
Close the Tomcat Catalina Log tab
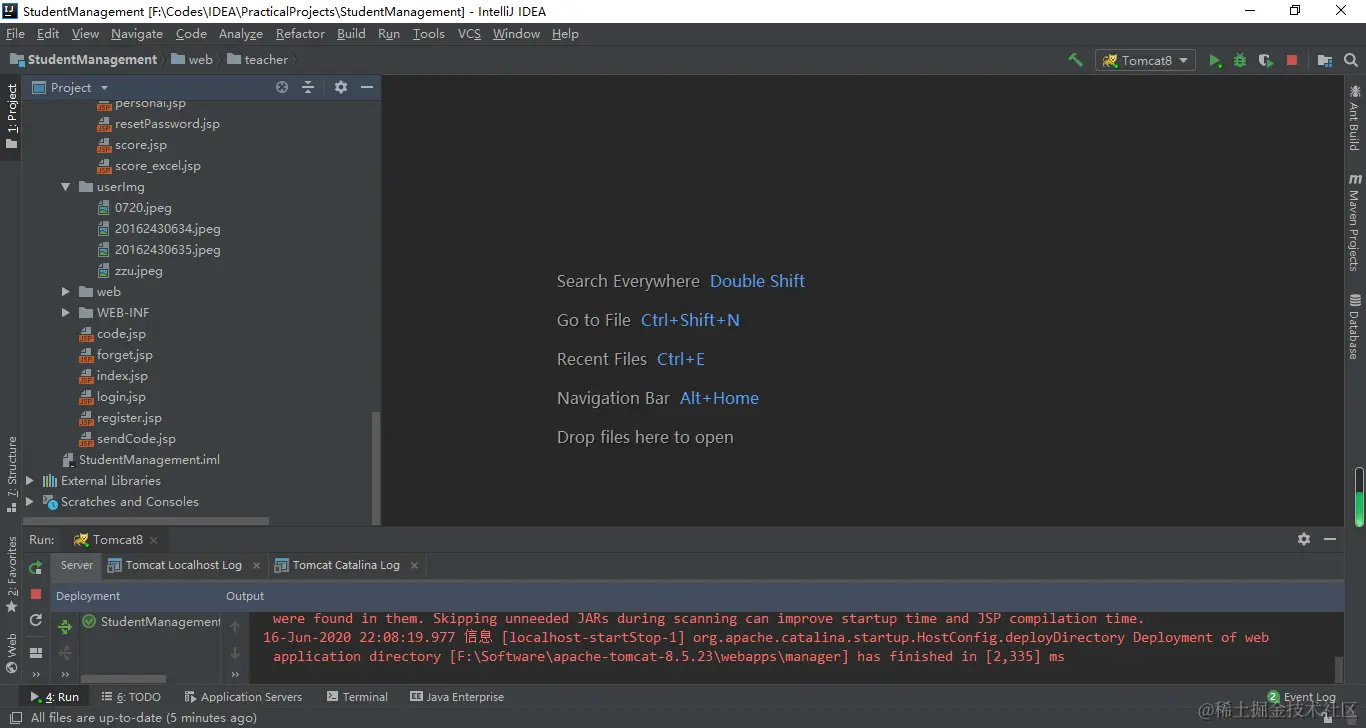point(414,565)
